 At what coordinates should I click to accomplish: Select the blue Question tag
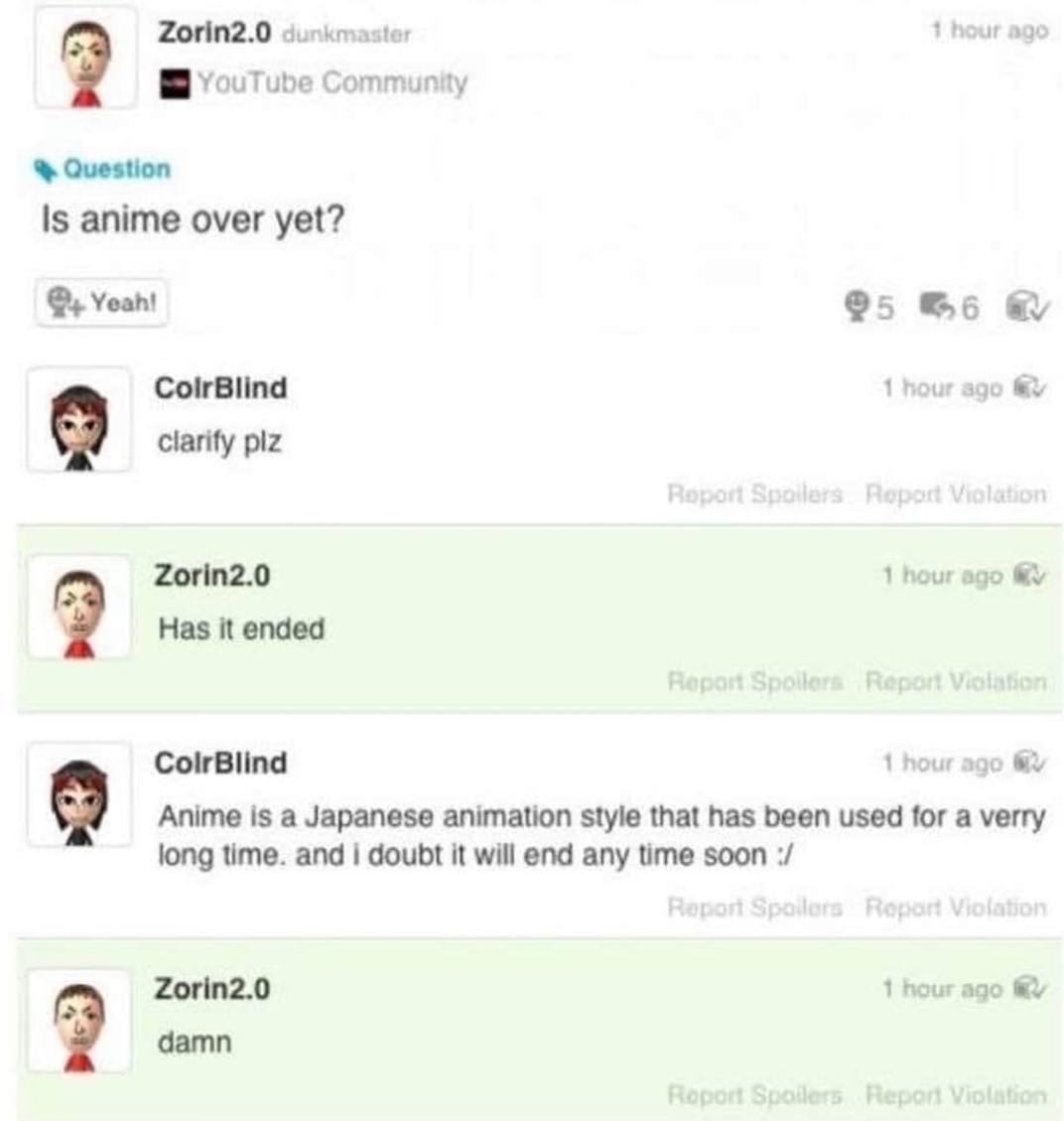click(x=103, y=170)
